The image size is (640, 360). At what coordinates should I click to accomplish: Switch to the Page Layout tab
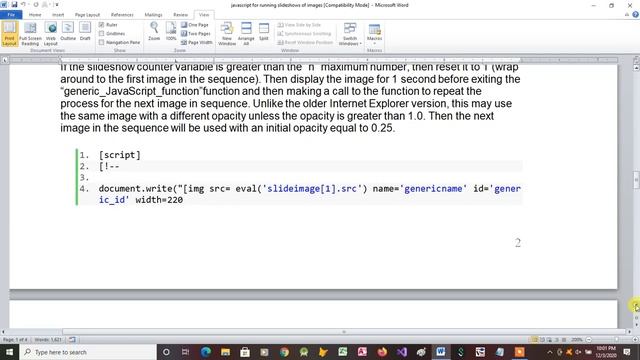pyautogui.click(x=87, y=15)
